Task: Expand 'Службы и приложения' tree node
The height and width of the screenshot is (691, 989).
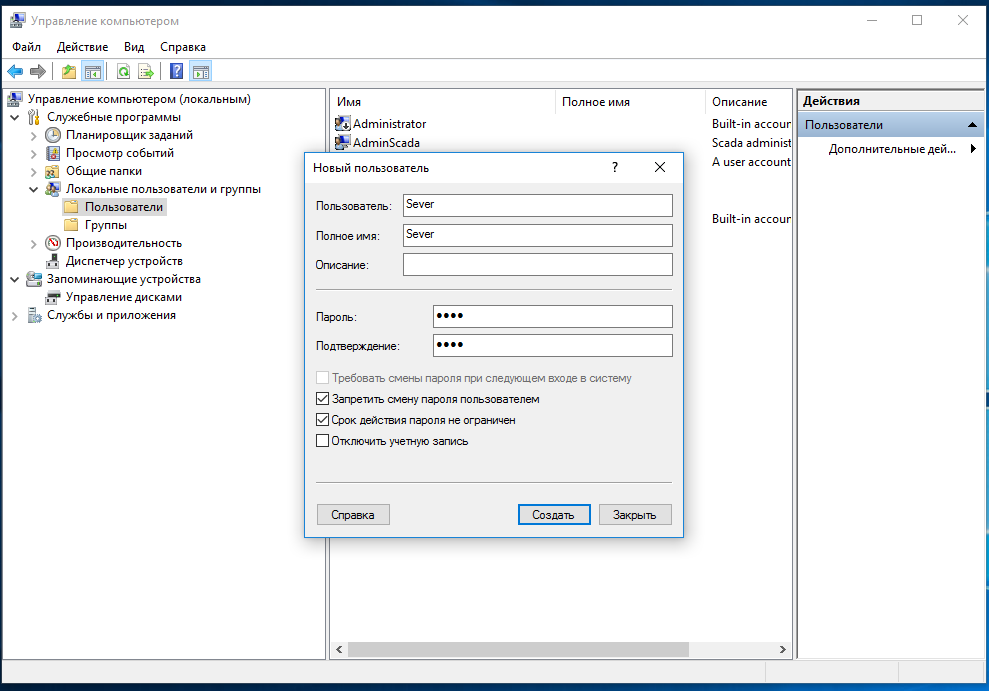Action: tap(15, 315)
